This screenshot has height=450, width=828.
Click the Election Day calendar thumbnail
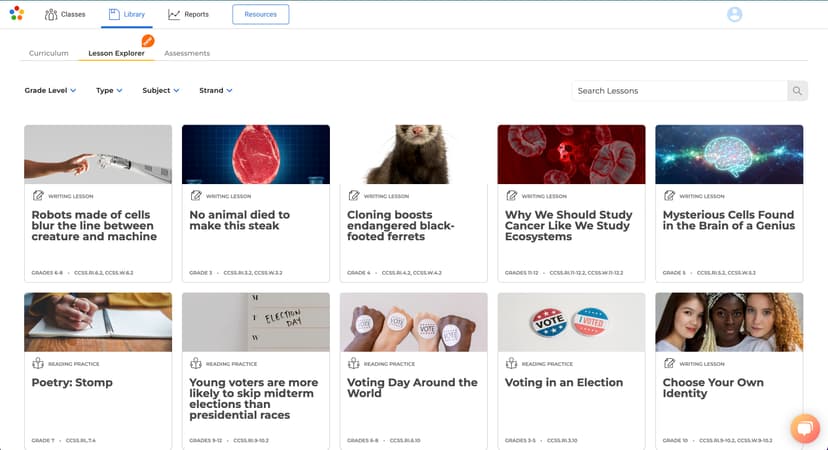[256, 322]
